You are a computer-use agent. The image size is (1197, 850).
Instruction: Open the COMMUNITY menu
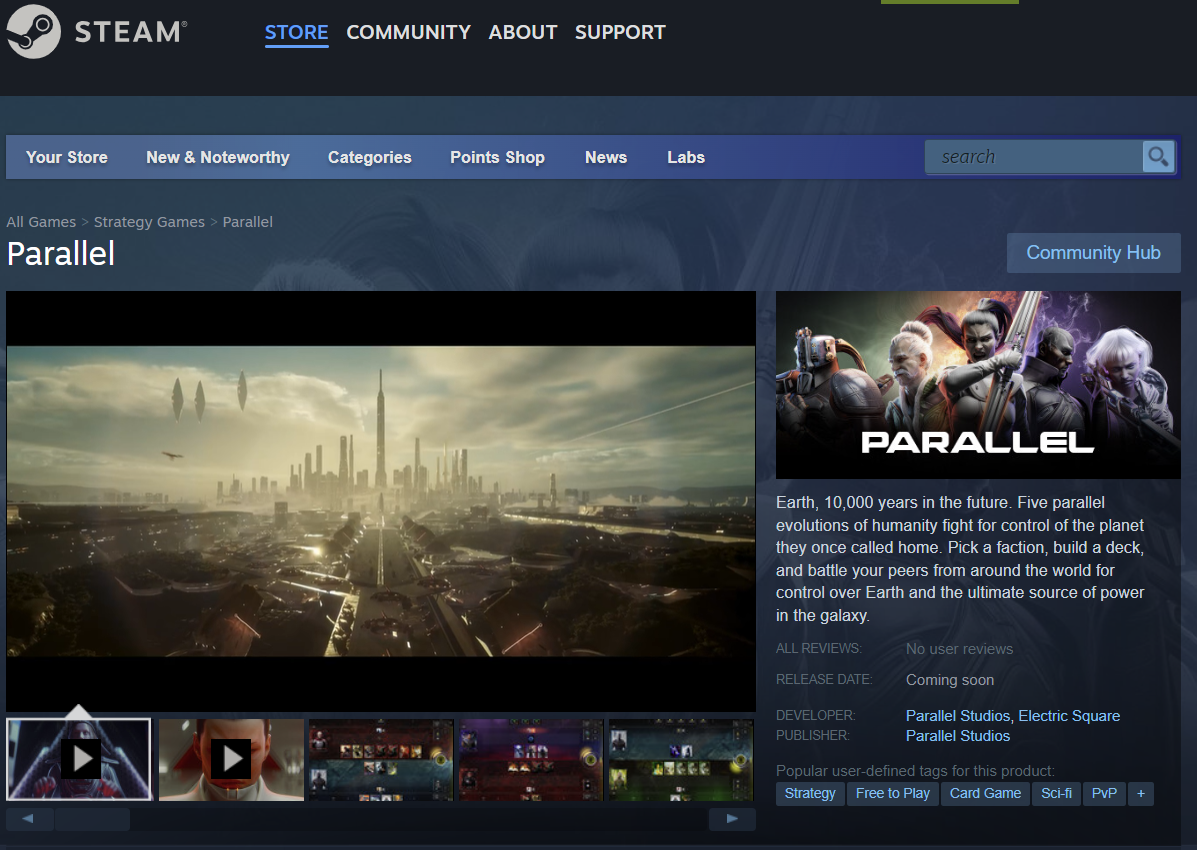coord(408,32)
